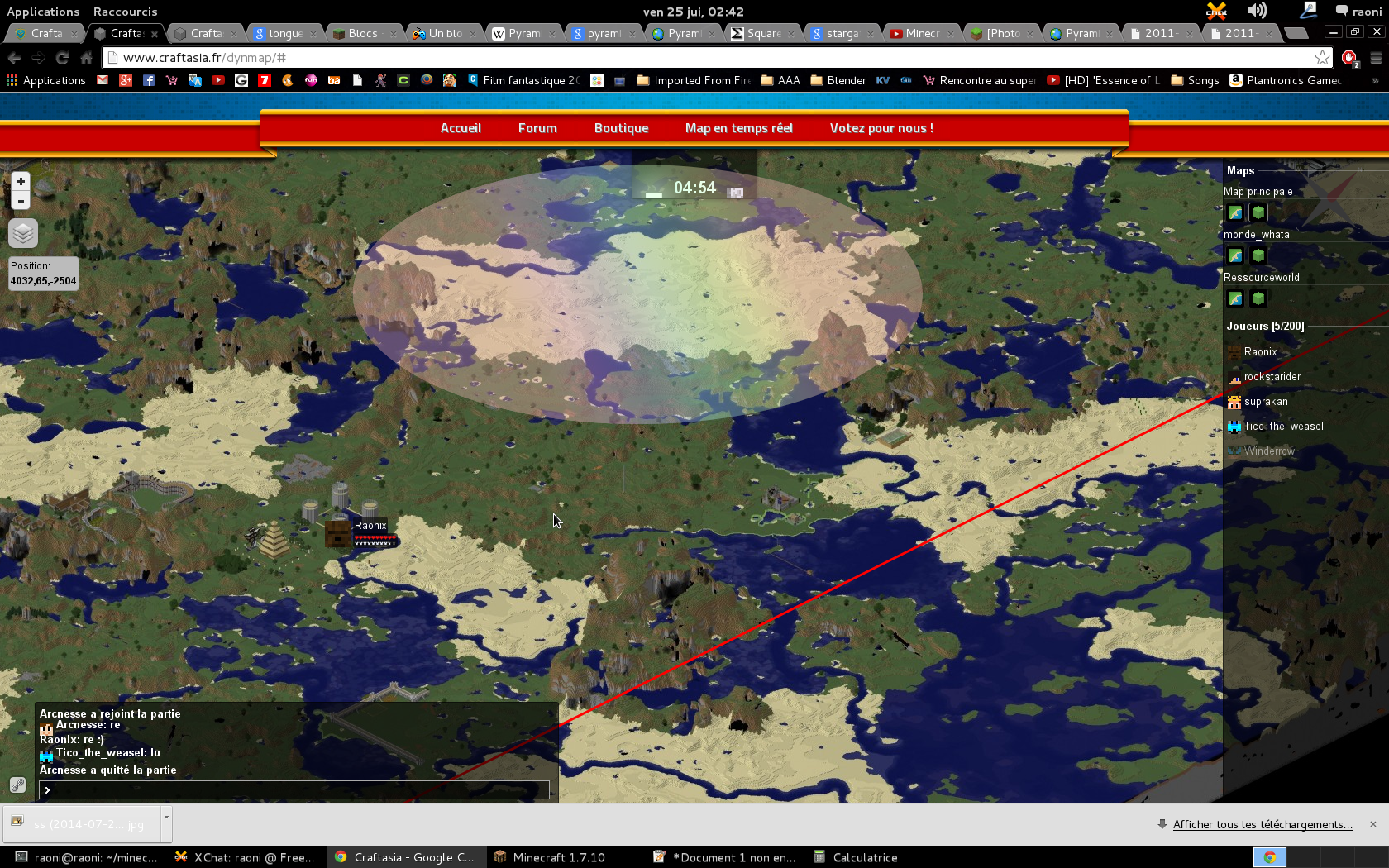Open KV bookmark icon
The image size is (1389, 868).
[883, 80]
